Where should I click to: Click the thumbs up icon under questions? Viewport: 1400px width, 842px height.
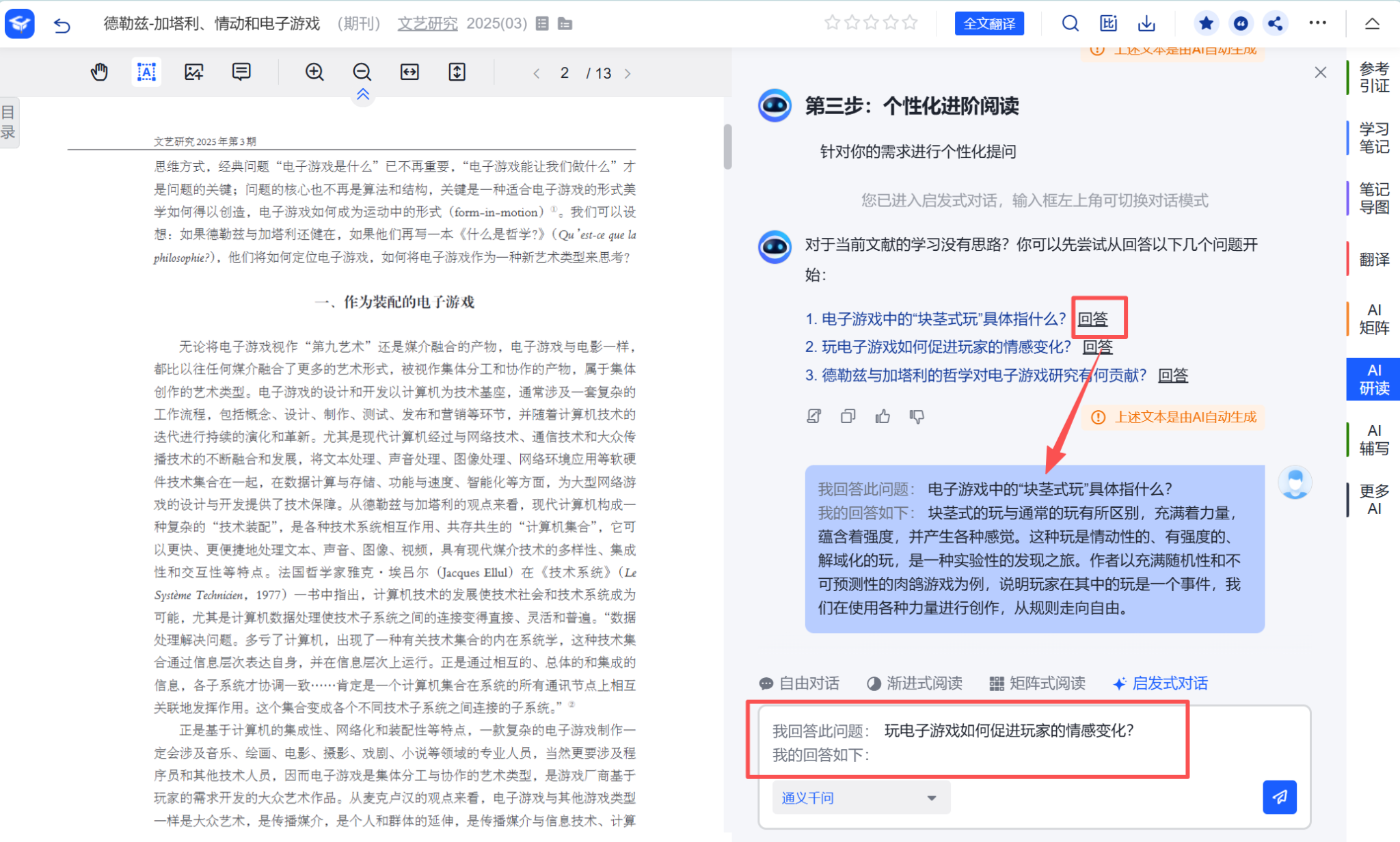point(883,416)
